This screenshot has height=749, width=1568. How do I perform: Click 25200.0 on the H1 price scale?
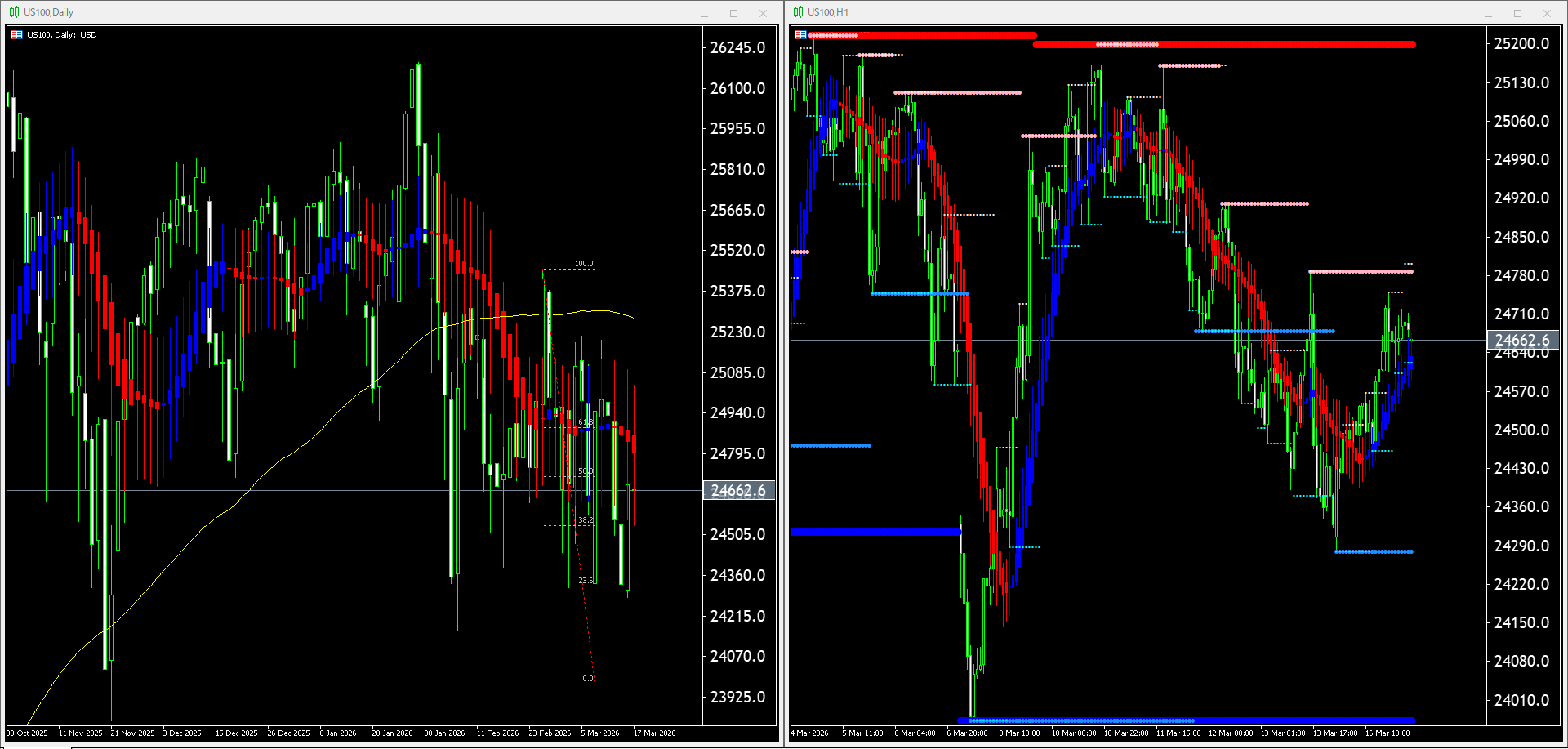[x=1521, y=43]
